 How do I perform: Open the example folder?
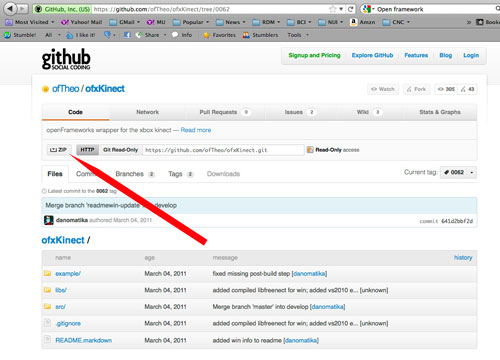(x=68, y=274)
